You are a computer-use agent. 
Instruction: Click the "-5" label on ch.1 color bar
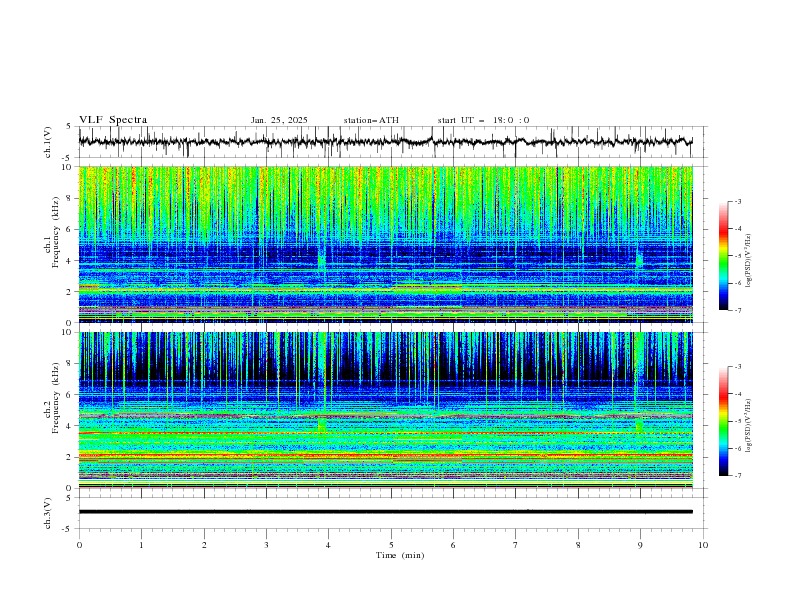[x=738, y=256]
